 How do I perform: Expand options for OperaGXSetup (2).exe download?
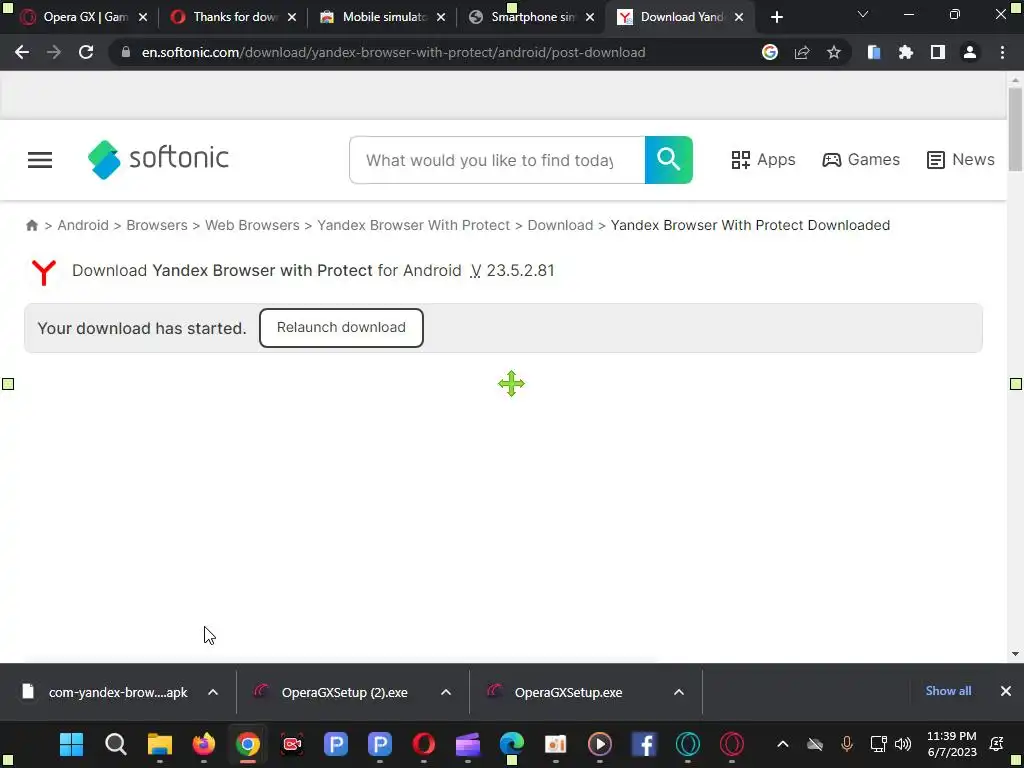coord(446,692)
